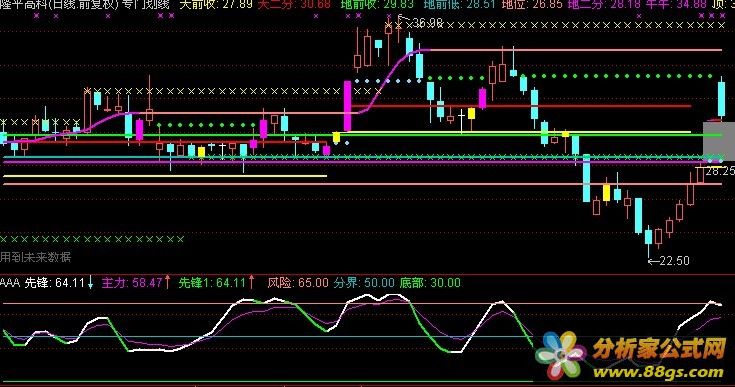Click the down arrow beside 先锋 64.11
Viewport: 735px width, 387px height.
point(90,283)
